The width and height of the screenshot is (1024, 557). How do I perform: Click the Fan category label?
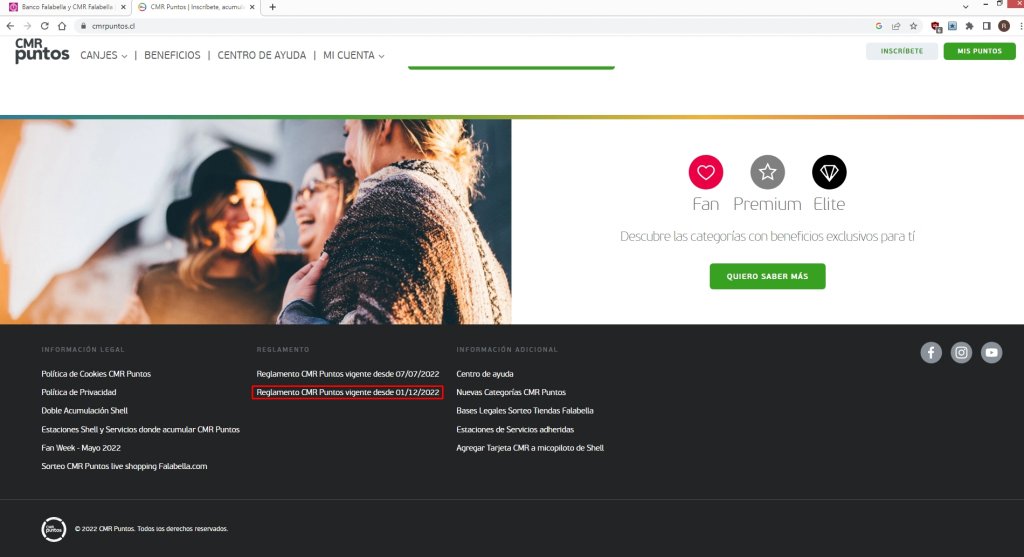(x=705, y=204)
